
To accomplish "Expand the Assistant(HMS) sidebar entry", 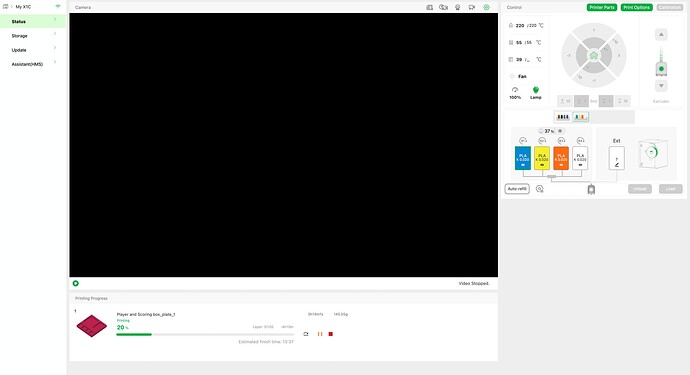I will tap(33, 64).
